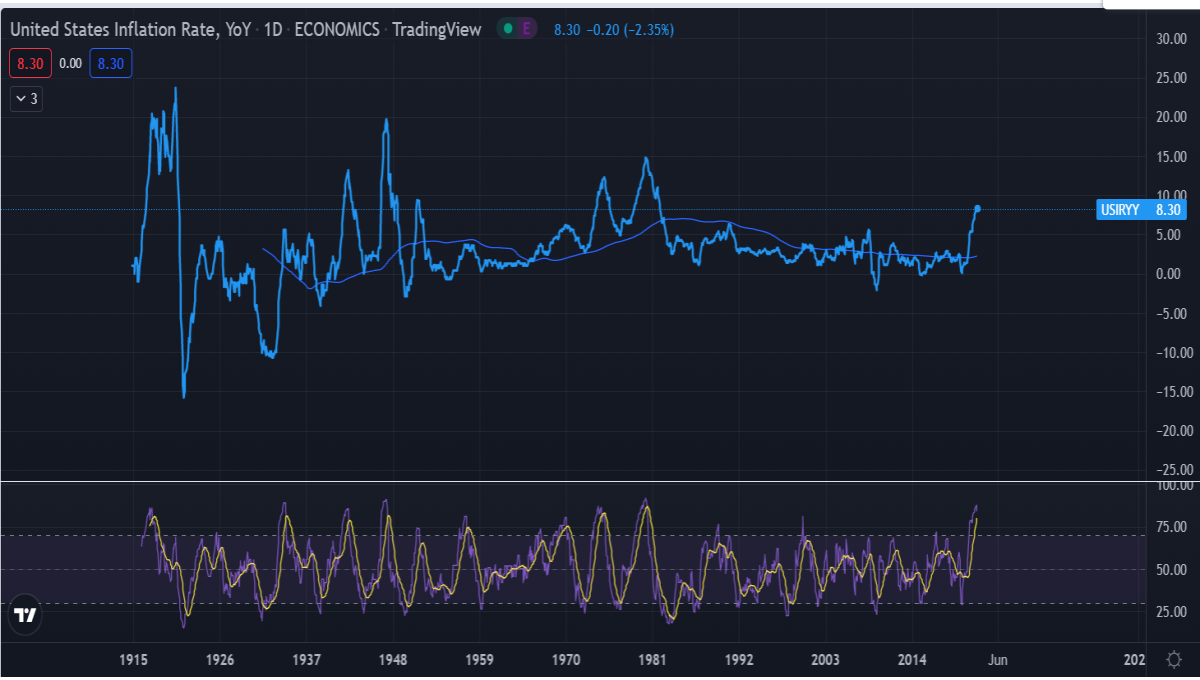Screen dimensions: 1200x680
Task: Open chart settings gear icon
Action: click(1173, 659)
